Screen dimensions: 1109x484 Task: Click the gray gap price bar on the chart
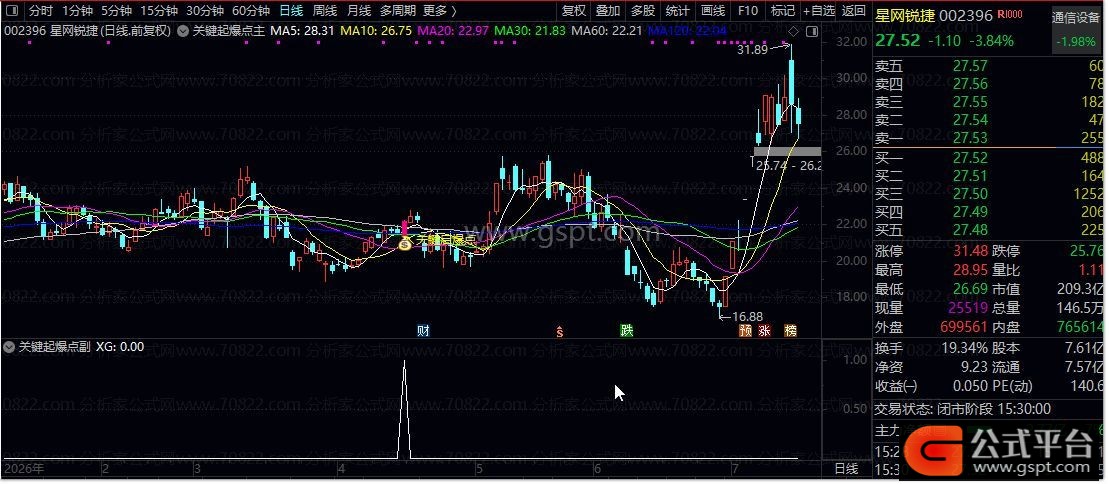787,151
